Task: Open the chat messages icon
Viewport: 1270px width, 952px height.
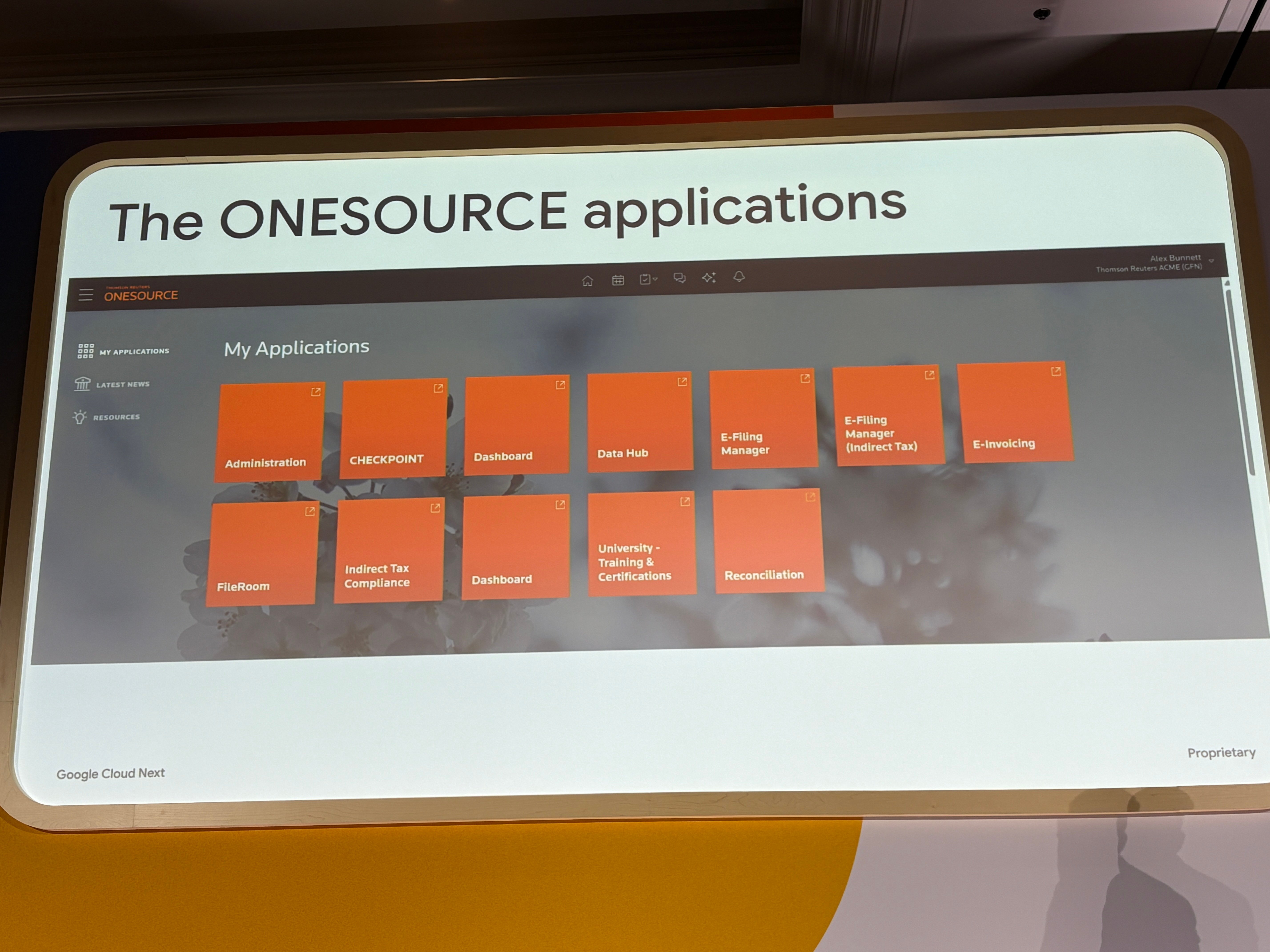Action: click(x=679, y=278)
